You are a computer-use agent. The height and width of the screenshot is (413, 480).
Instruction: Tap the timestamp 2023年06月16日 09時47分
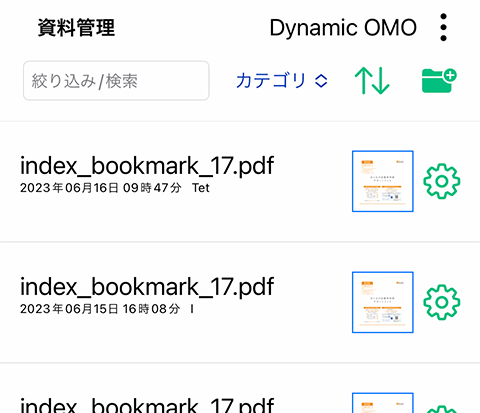[101, 188]
